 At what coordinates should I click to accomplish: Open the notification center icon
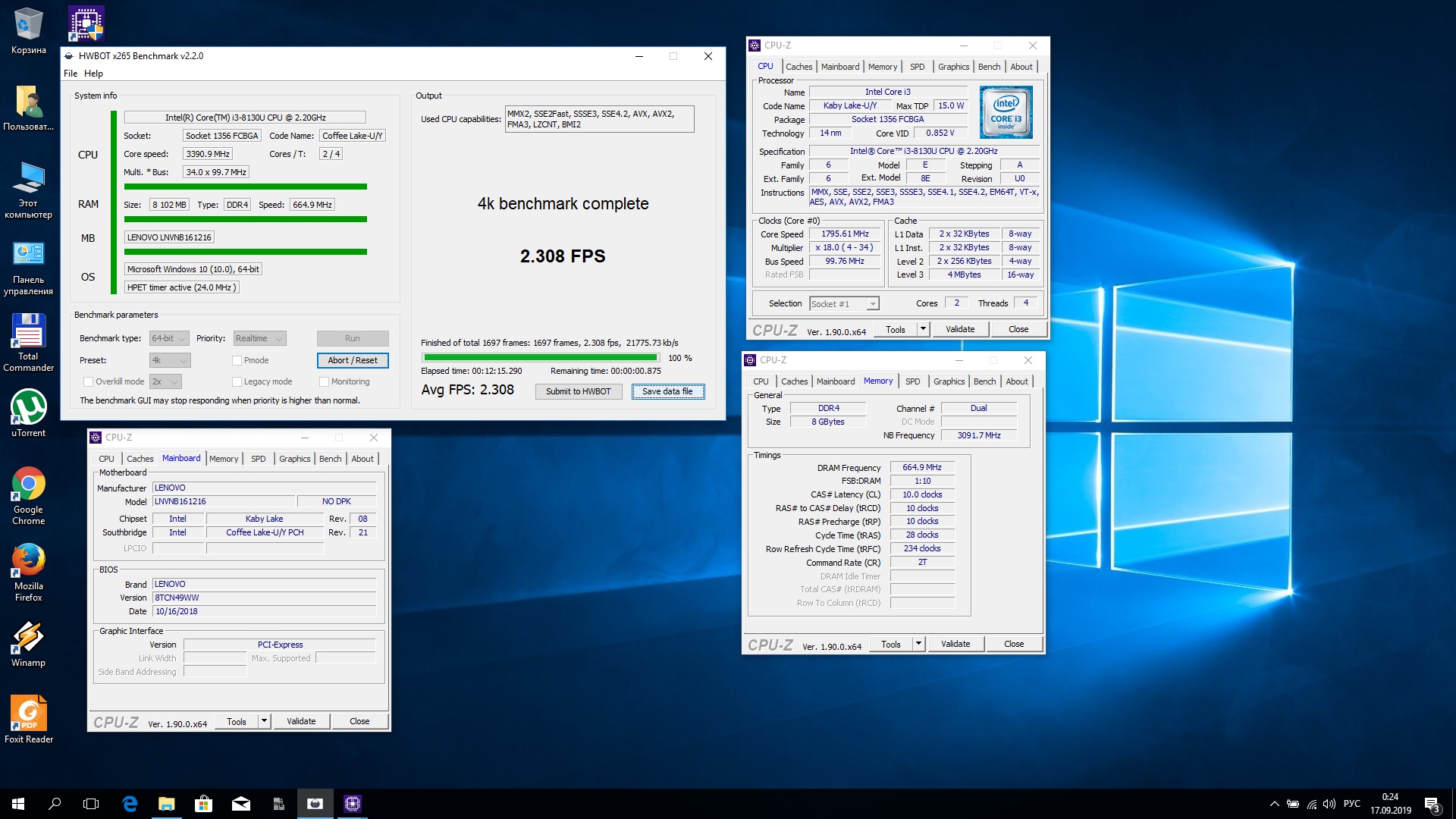pyautogui.click(x=1432, y=804)
